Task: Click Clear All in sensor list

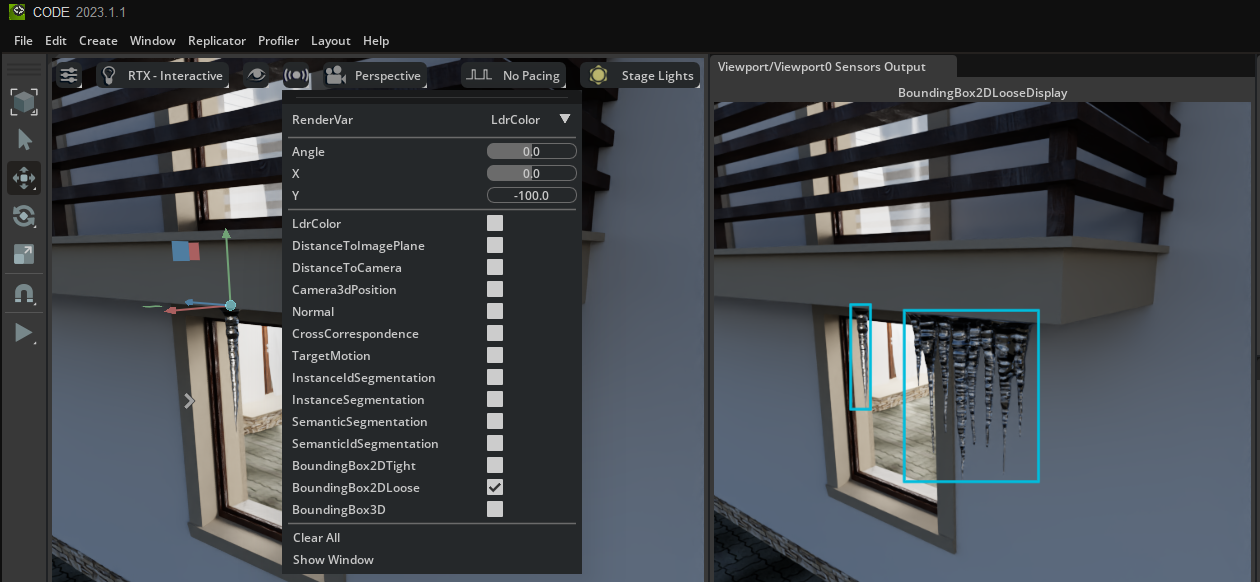Action: click(x=316, y=537)
